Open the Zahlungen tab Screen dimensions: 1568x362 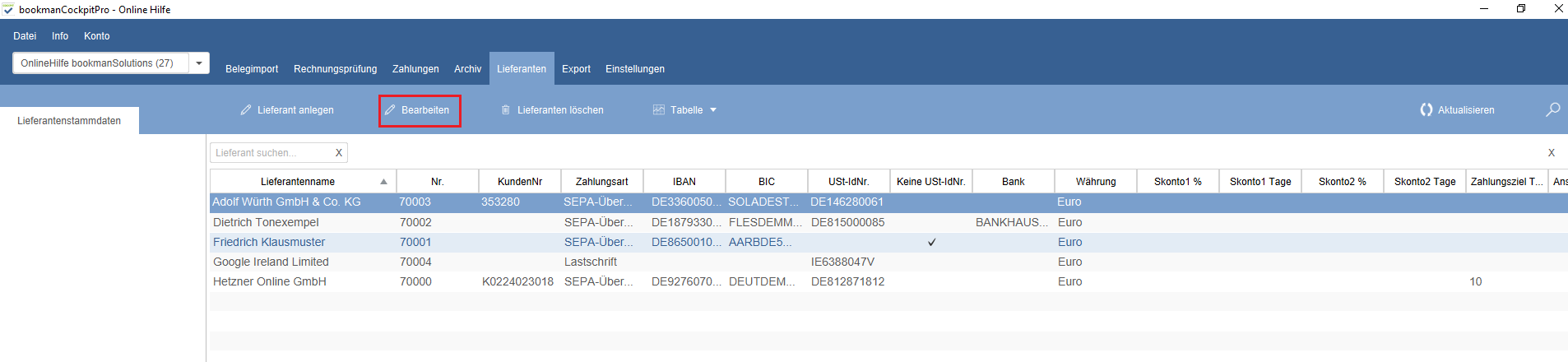click(415, 69)
